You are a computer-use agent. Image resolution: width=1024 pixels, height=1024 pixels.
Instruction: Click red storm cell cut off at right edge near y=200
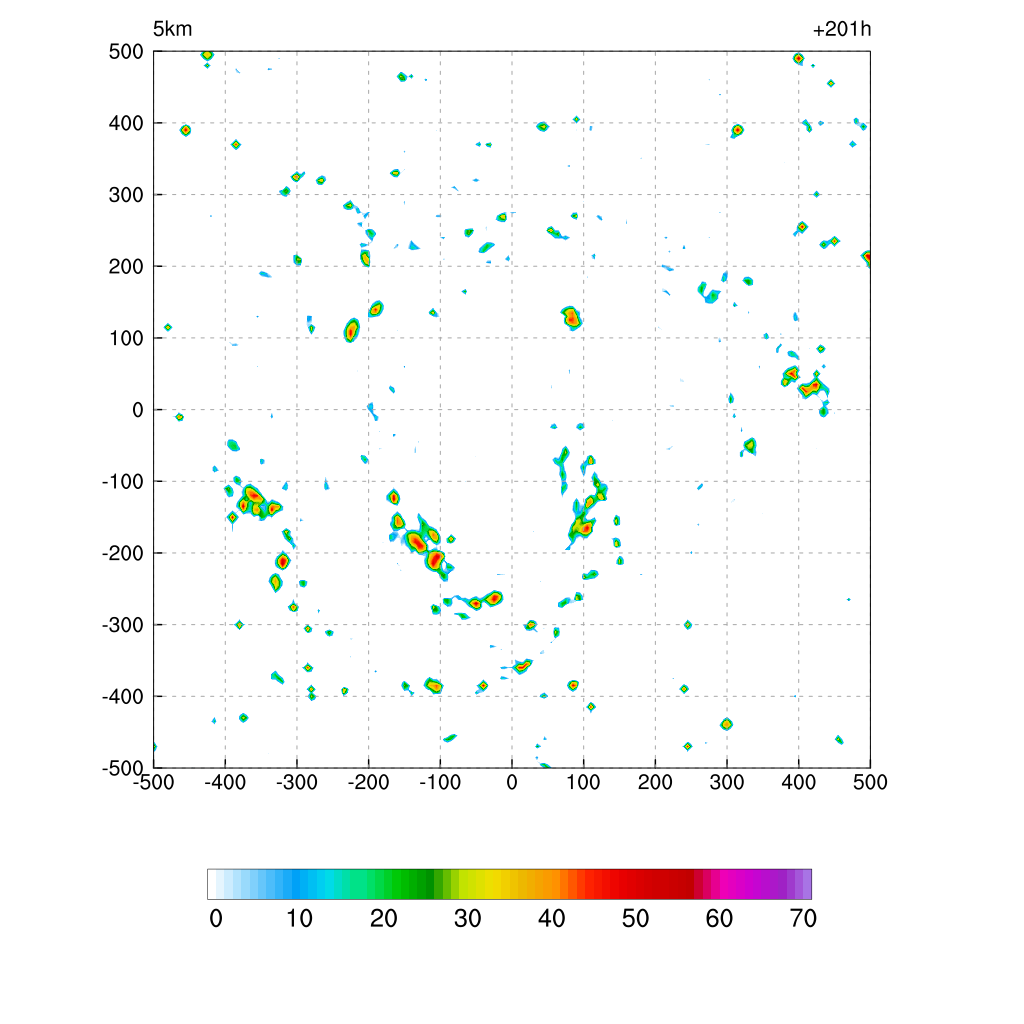[866, 259]
